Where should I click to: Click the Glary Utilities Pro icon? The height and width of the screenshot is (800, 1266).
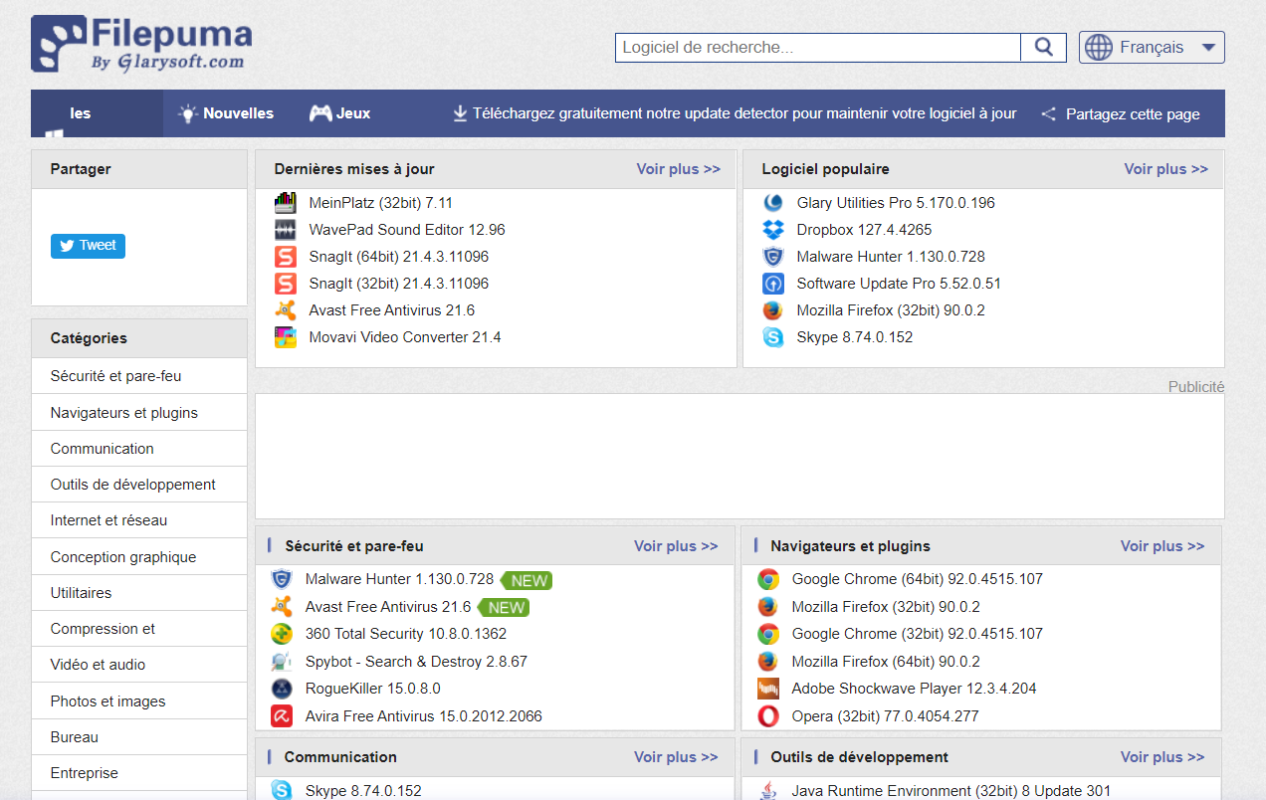click(x=773, y=203)
